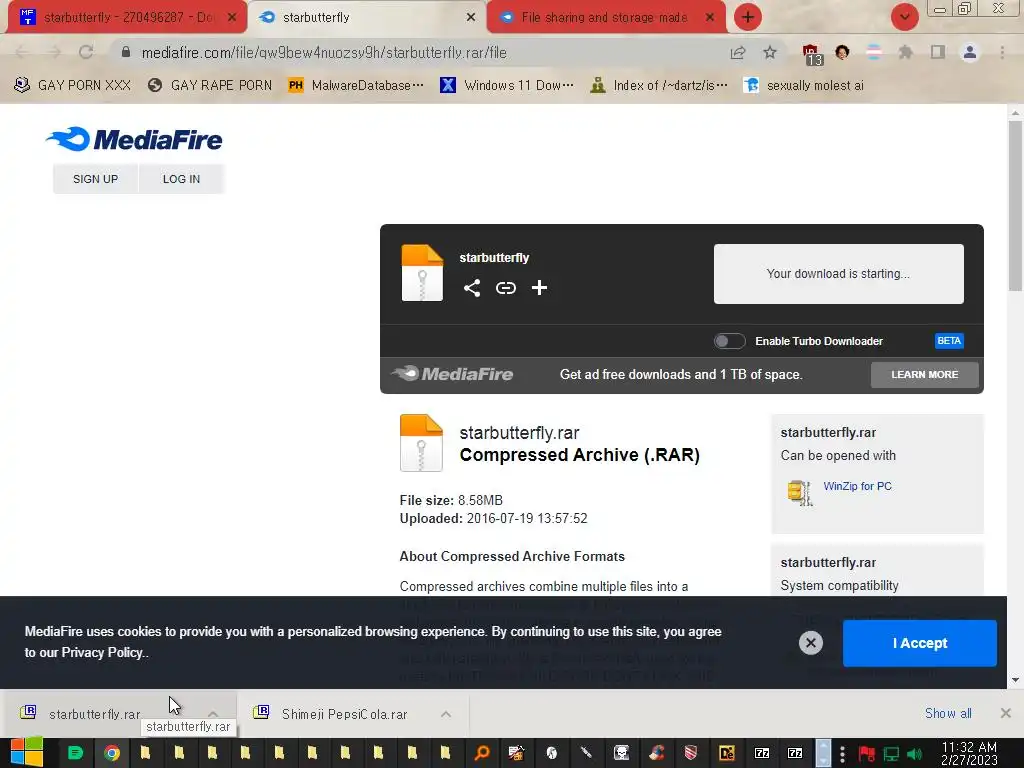This screenshot has height=768, width=1024.
Task: Click the face avatar extension icon
Action: [842, 52]
